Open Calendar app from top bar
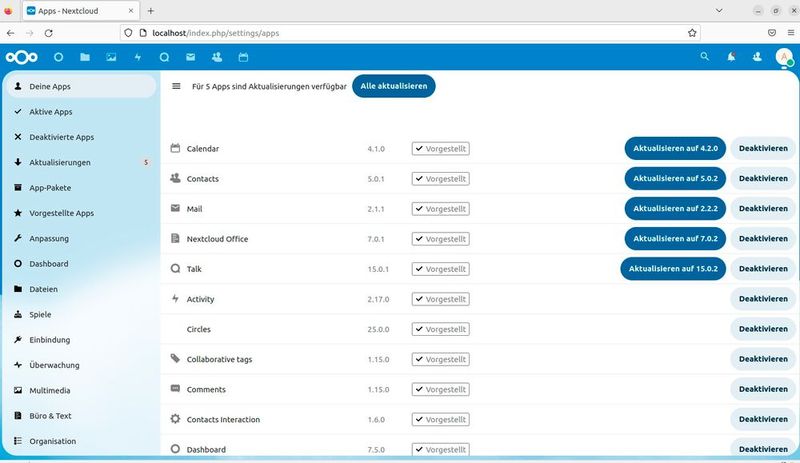Image resolution: width=800 pixels, height=463 pixels. tap(243, 57)
